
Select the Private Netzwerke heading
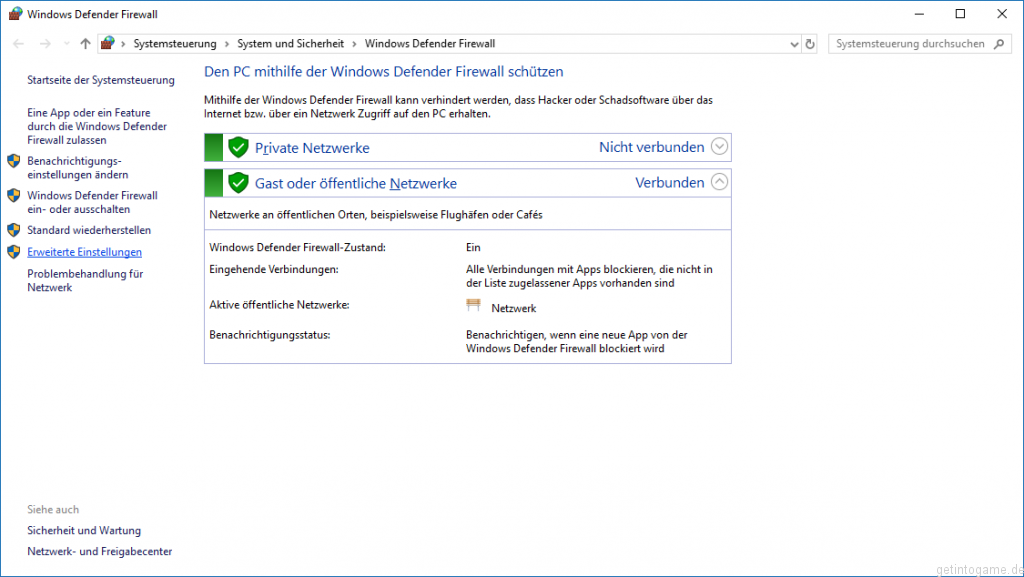pos(312,148)
